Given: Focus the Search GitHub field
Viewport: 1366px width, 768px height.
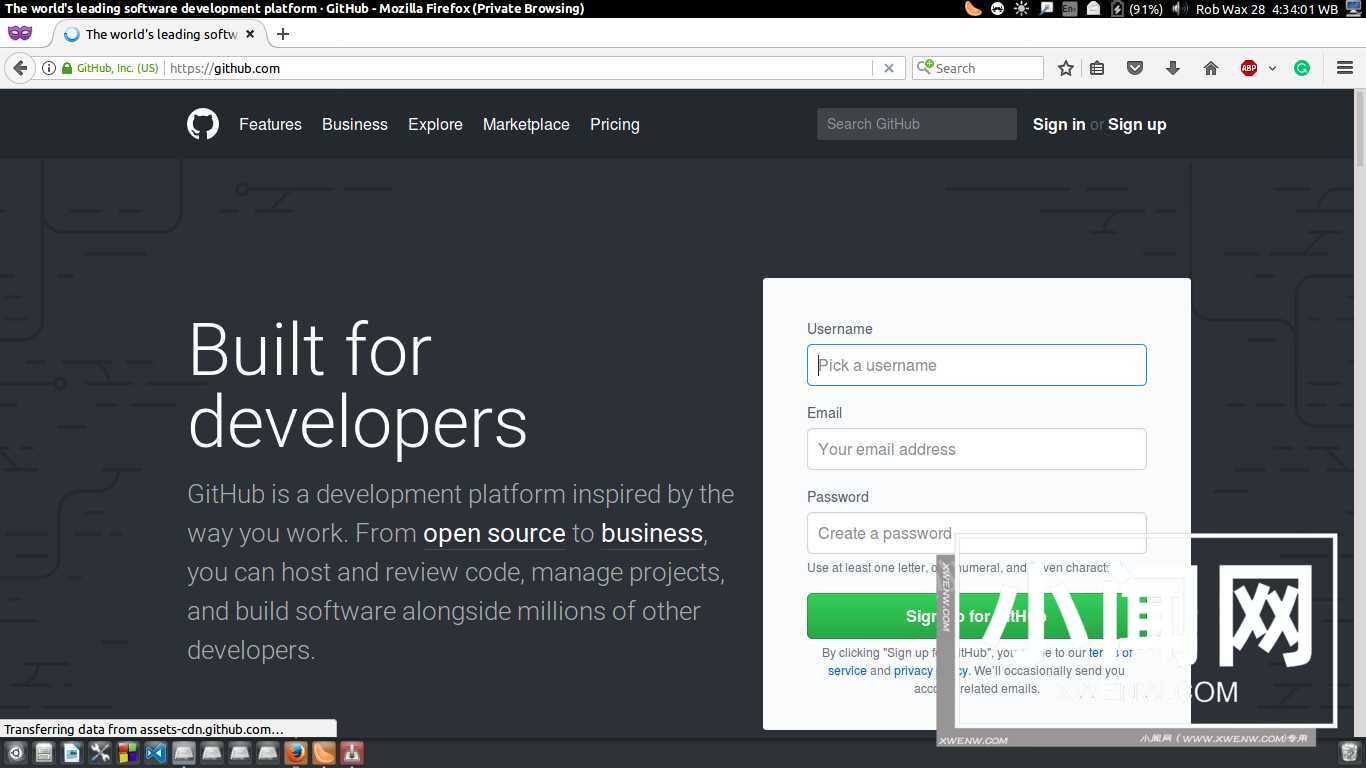Looking at the screenshot, I should [917, 124].
